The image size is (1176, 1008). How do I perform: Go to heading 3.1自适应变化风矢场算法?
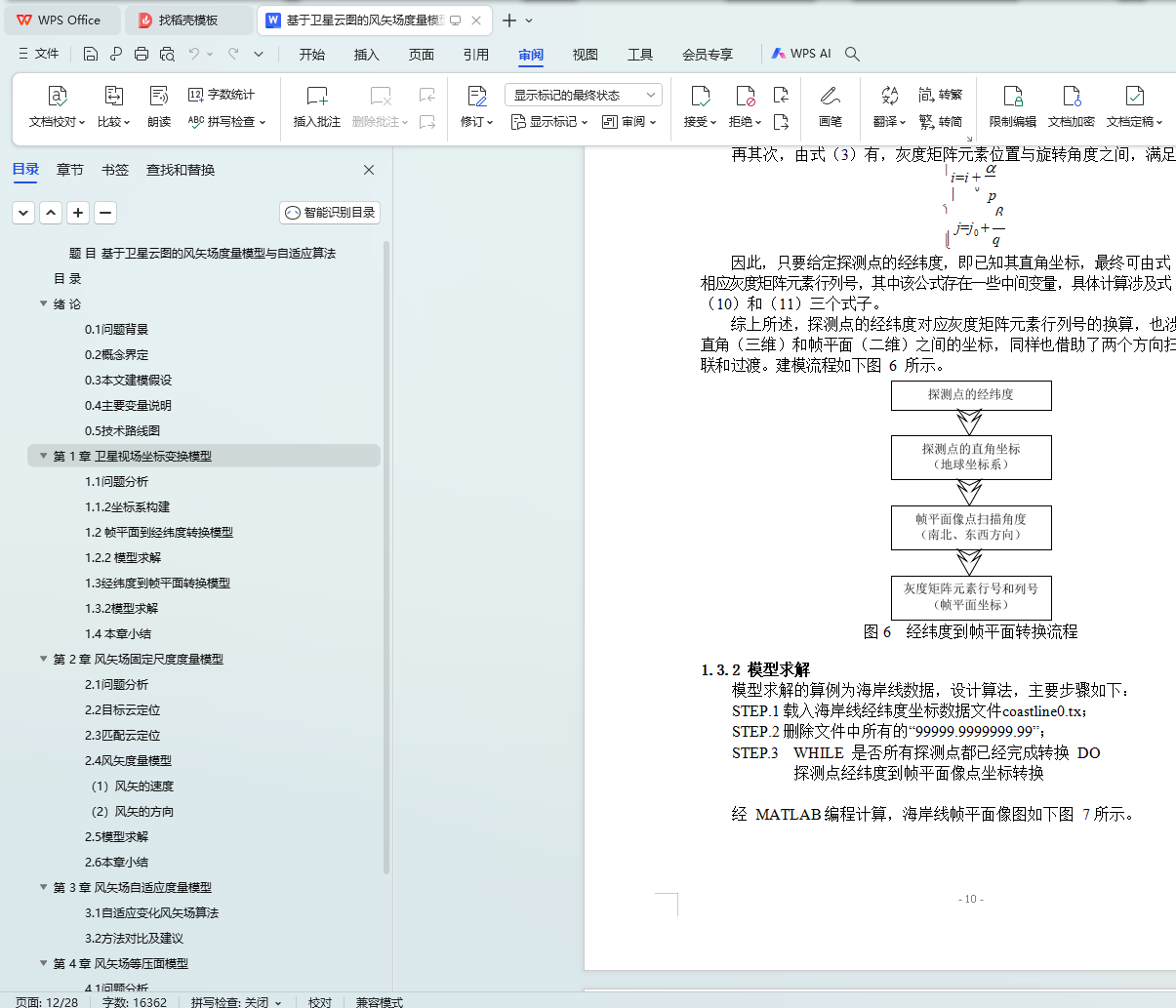[151, 912]
